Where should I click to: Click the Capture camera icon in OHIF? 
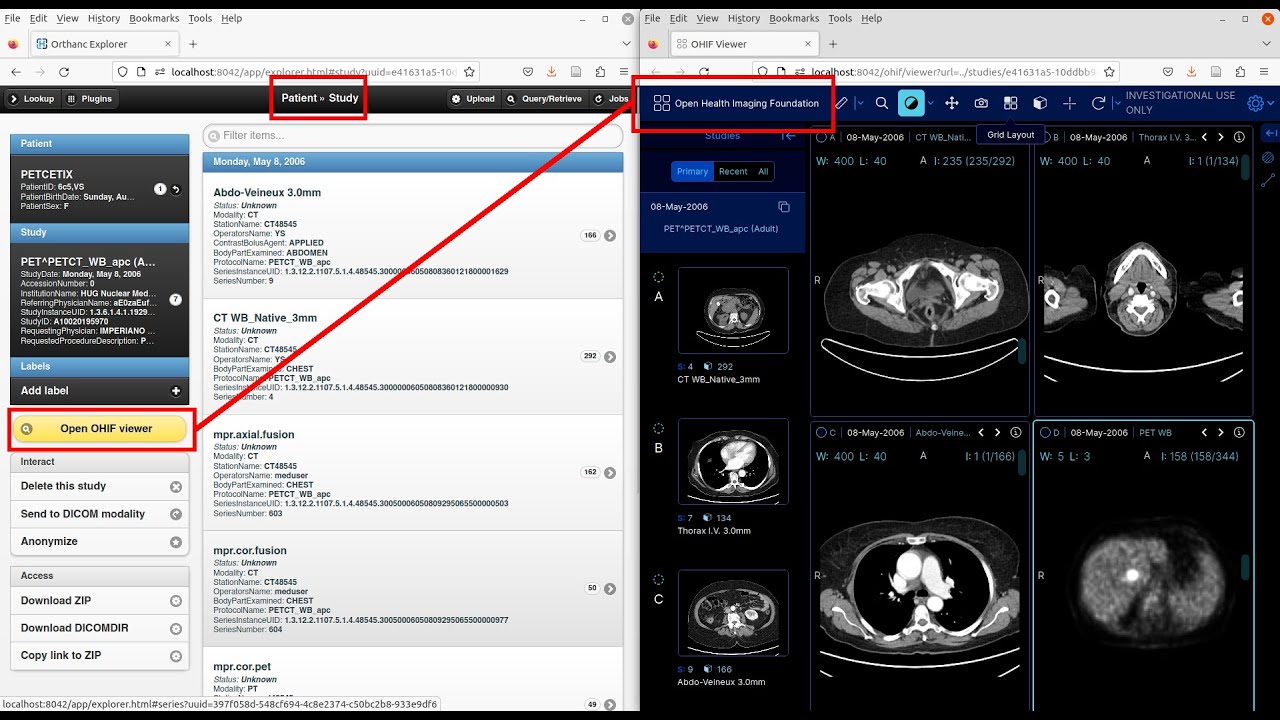981,103
